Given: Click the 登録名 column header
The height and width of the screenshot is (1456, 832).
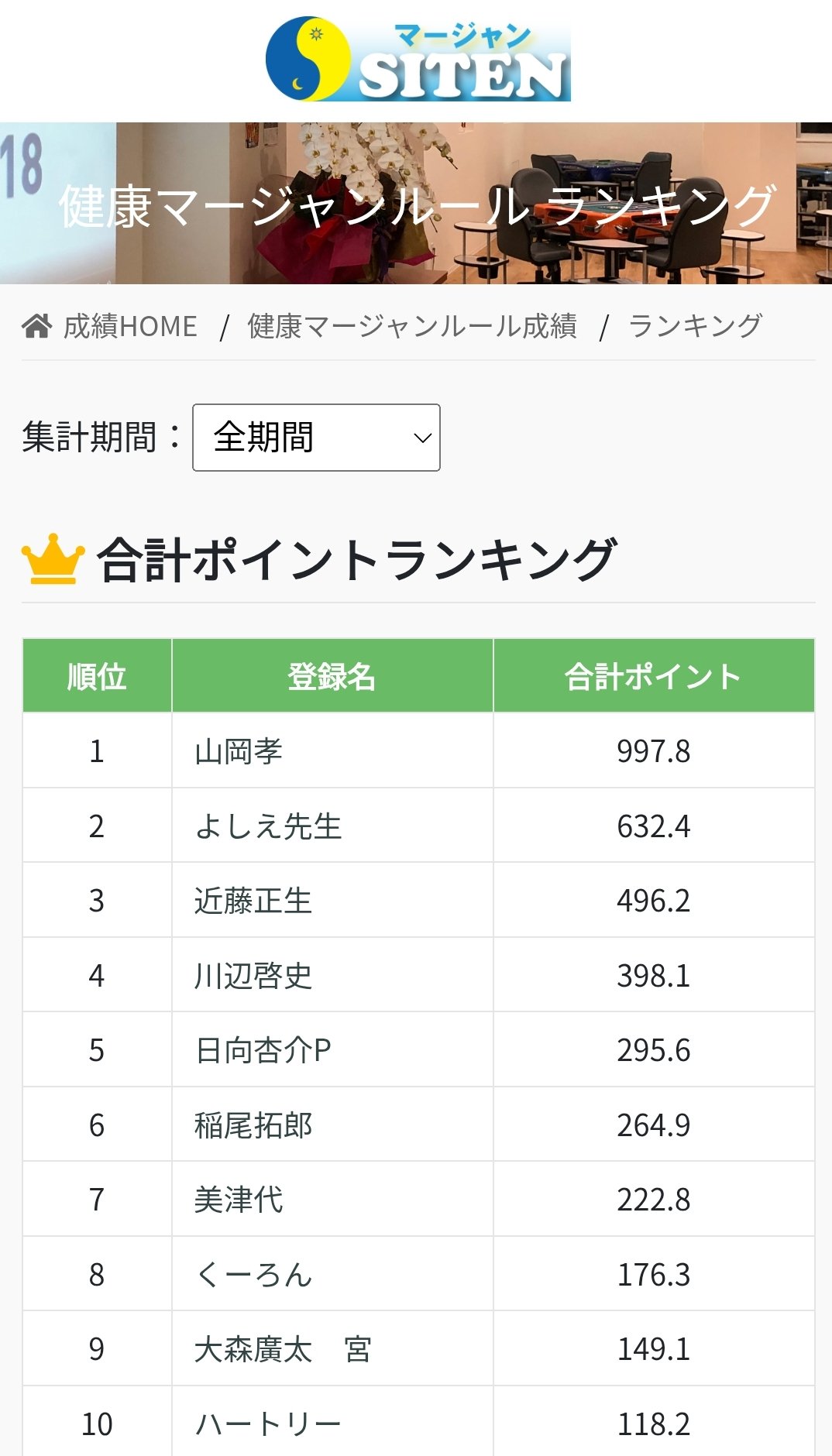Looking at the screenshot, I should pyautogui.click(x=332, y=676).
